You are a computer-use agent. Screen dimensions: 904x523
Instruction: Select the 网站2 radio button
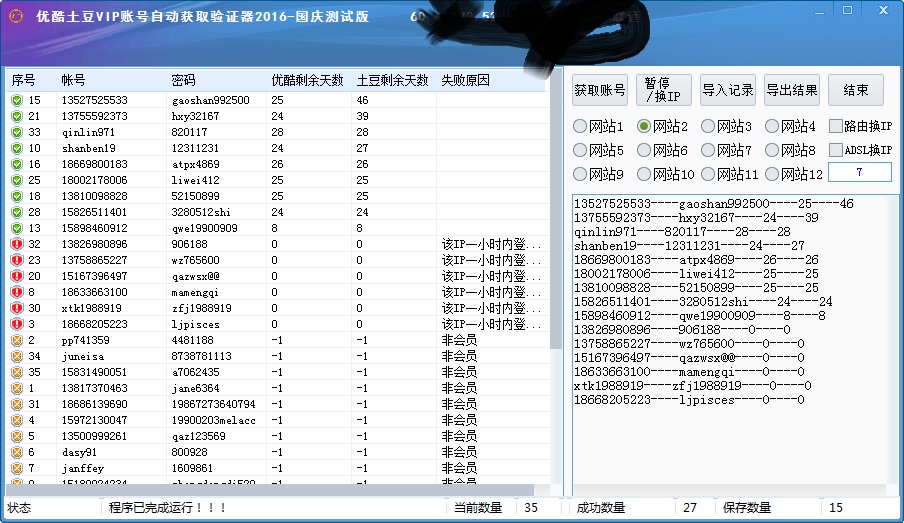coord(644,126)
